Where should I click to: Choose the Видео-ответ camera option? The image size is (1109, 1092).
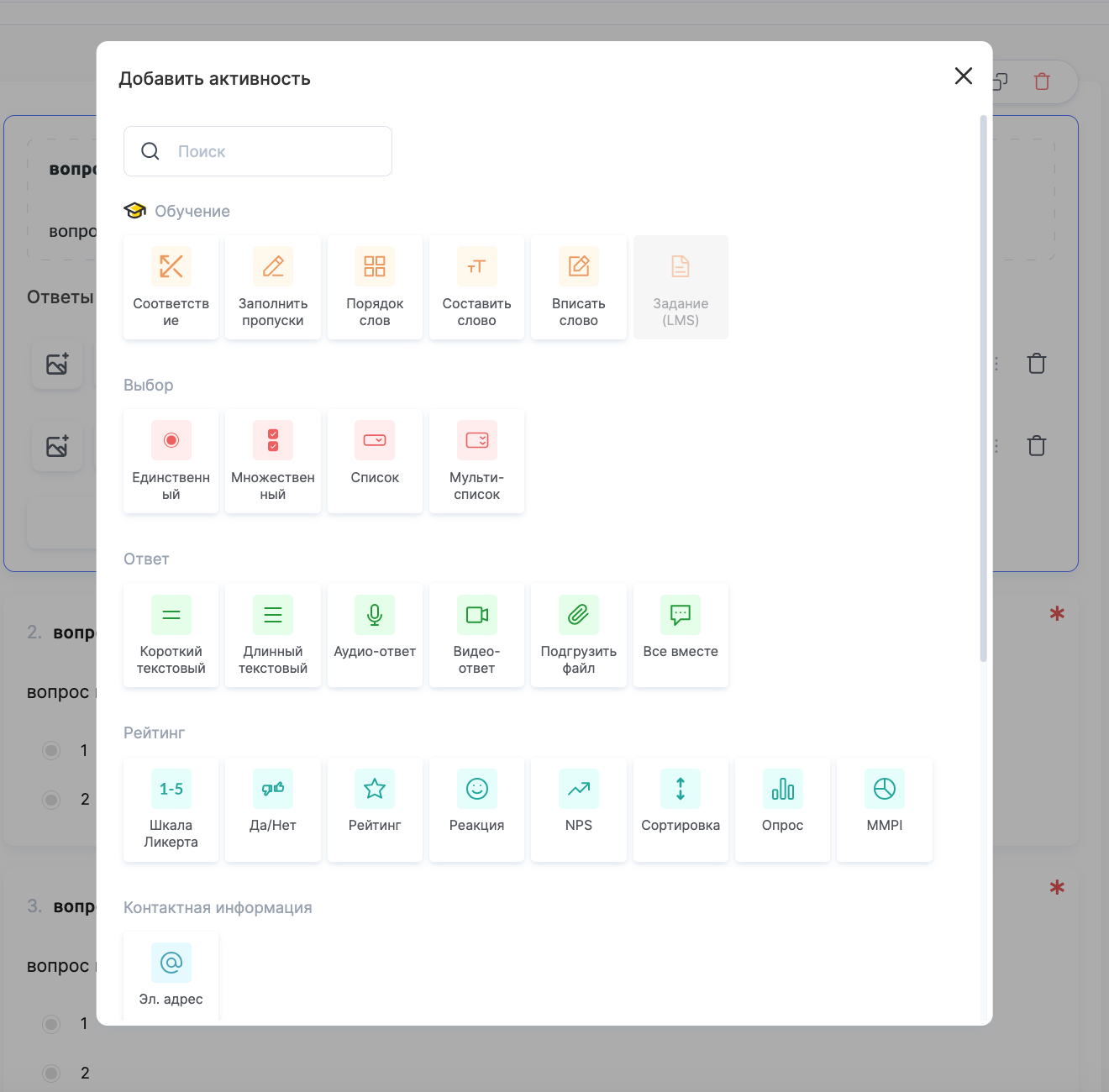[x=476, y=635]
